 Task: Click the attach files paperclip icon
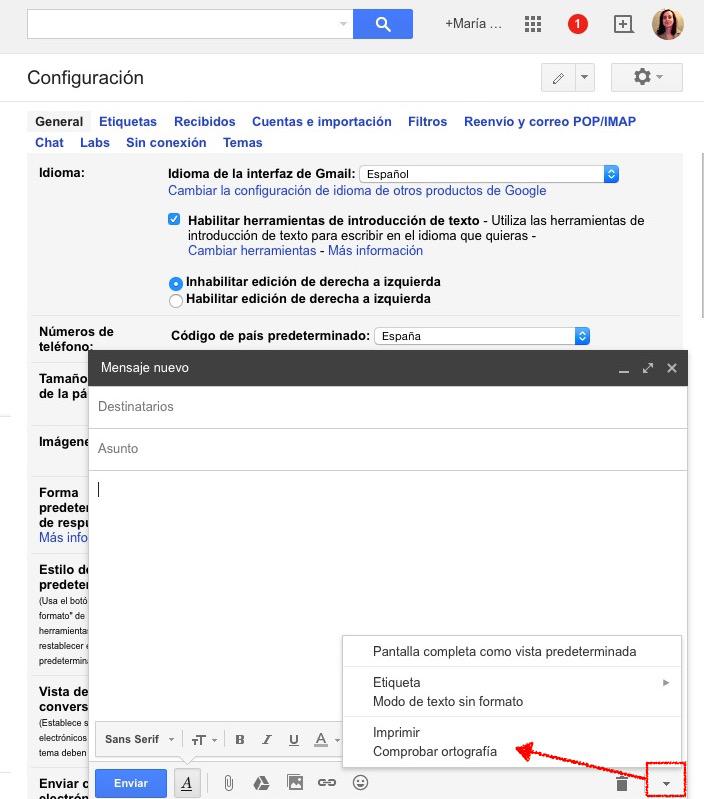(x=228, y=783)
